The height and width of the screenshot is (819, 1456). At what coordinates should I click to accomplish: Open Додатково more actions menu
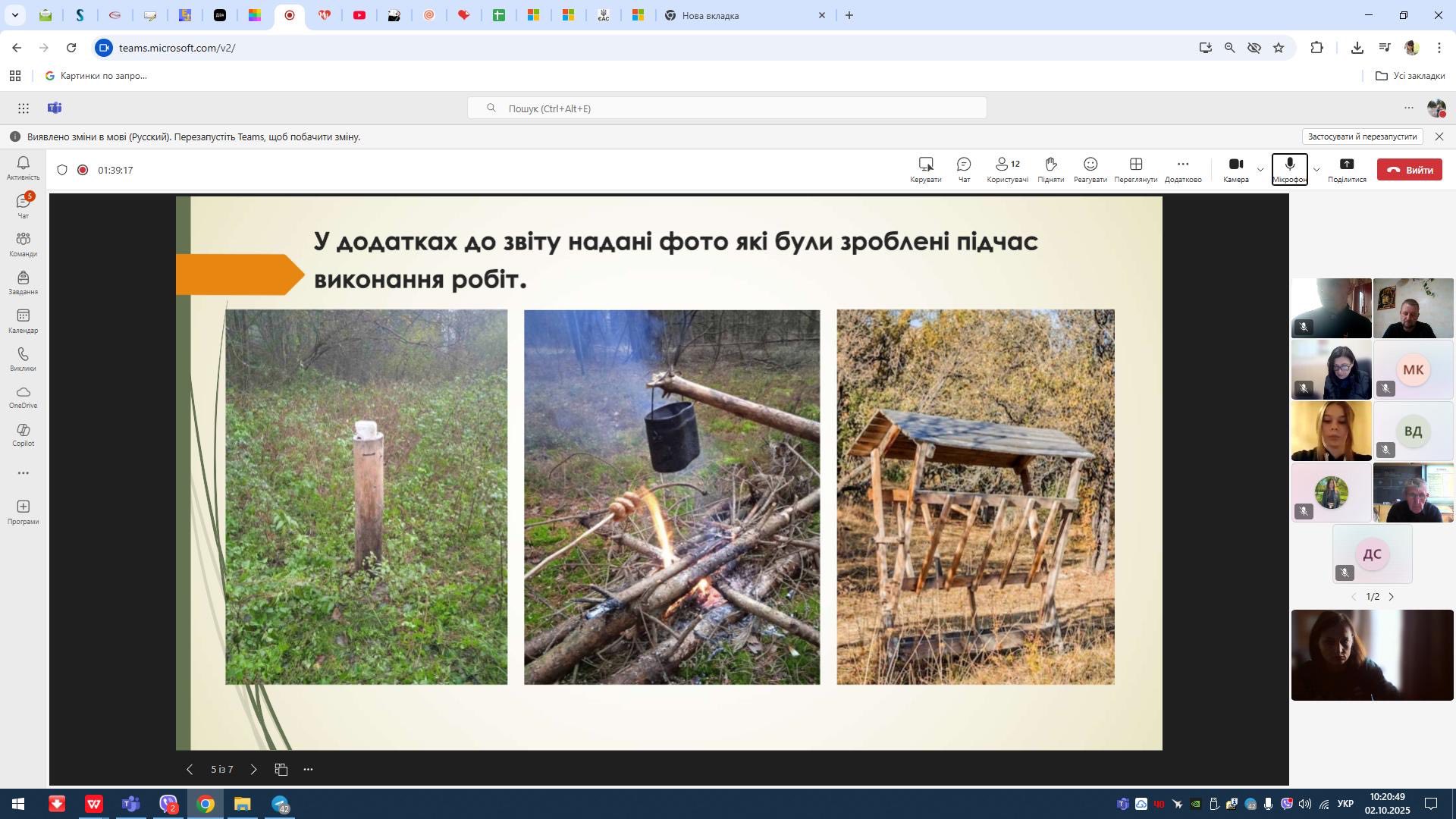pos(1182,169)
